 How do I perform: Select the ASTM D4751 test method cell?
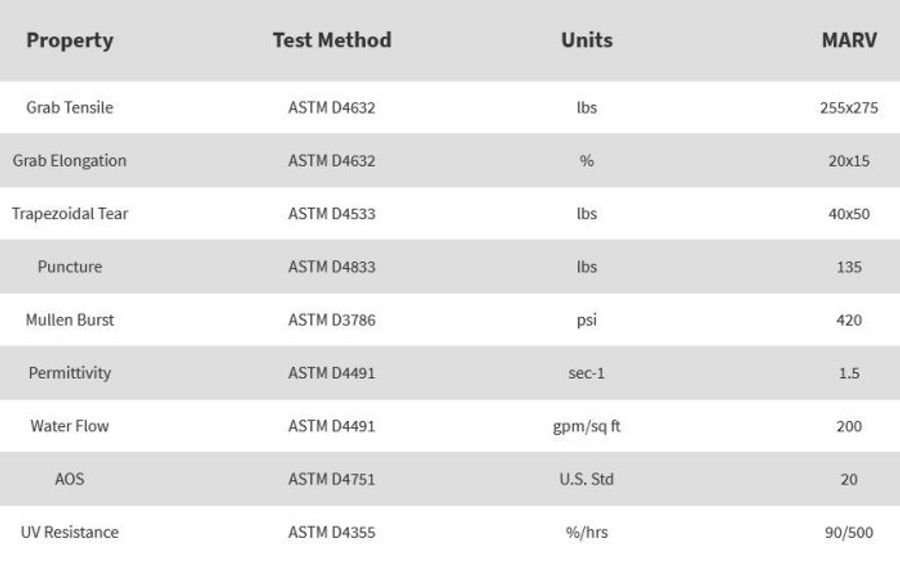pyautogui.click(x=331, y=479)
